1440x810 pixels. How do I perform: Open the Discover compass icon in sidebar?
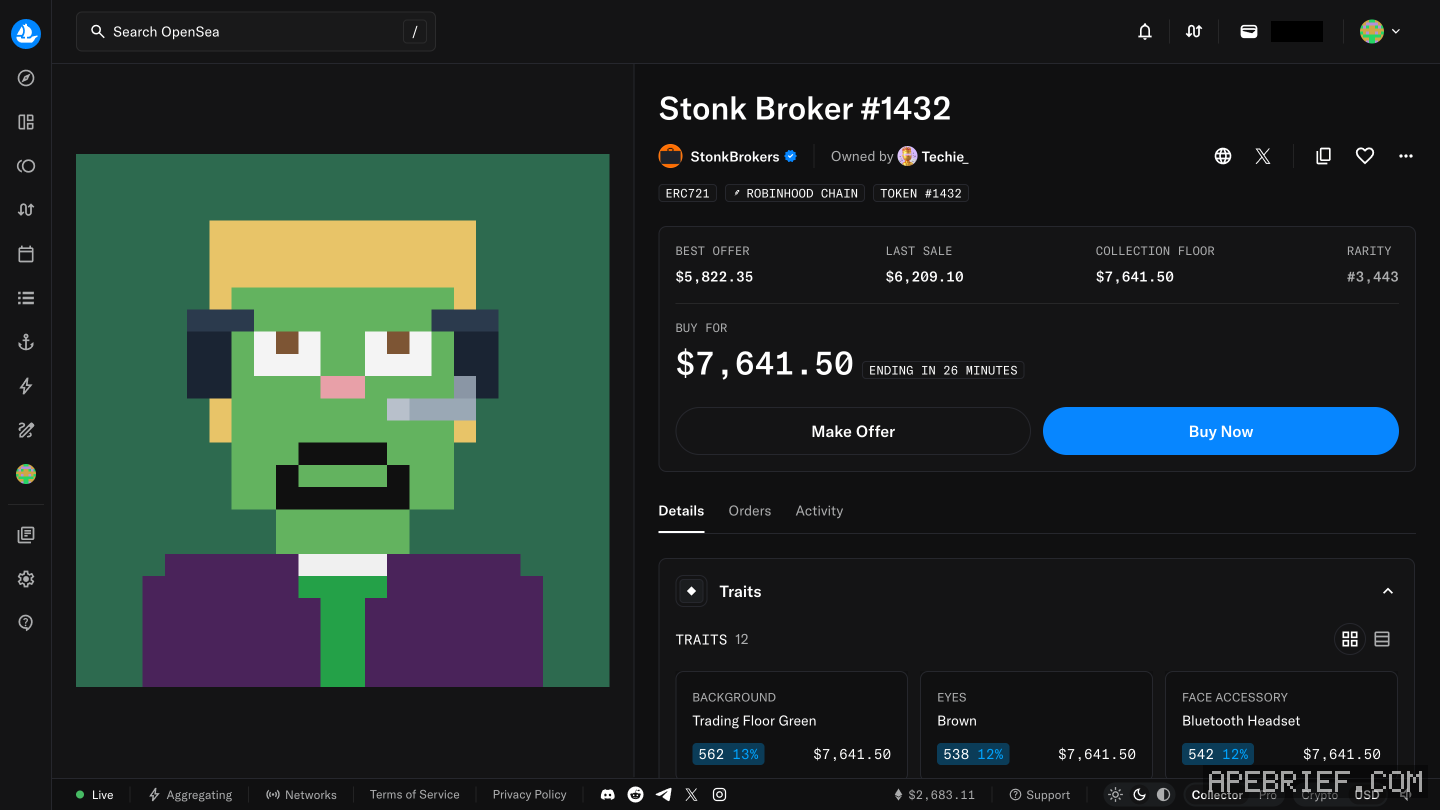(x=26, y=78)
